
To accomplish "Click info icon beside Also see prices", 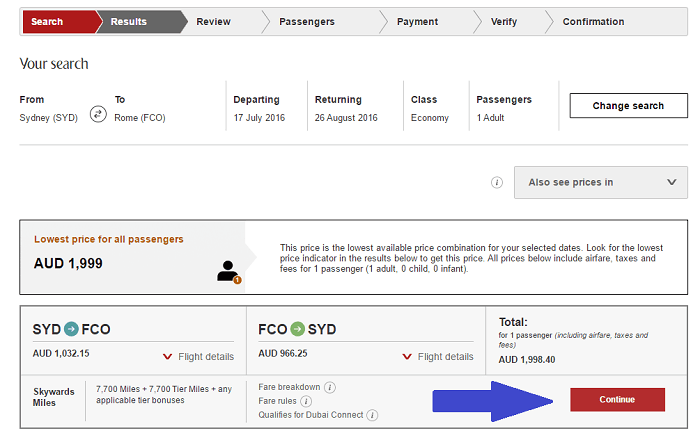I will [x=496, y=183].
